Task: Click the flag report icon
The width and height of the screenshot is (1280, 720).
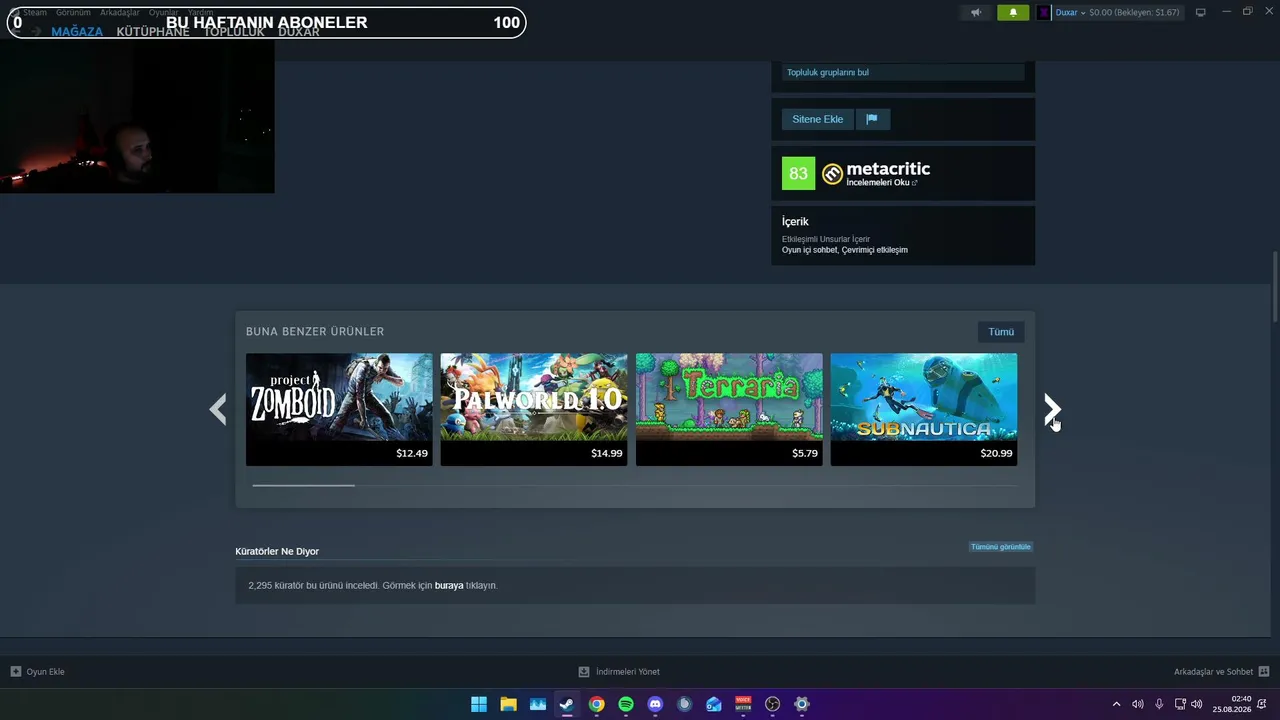Action: (872, 119)
